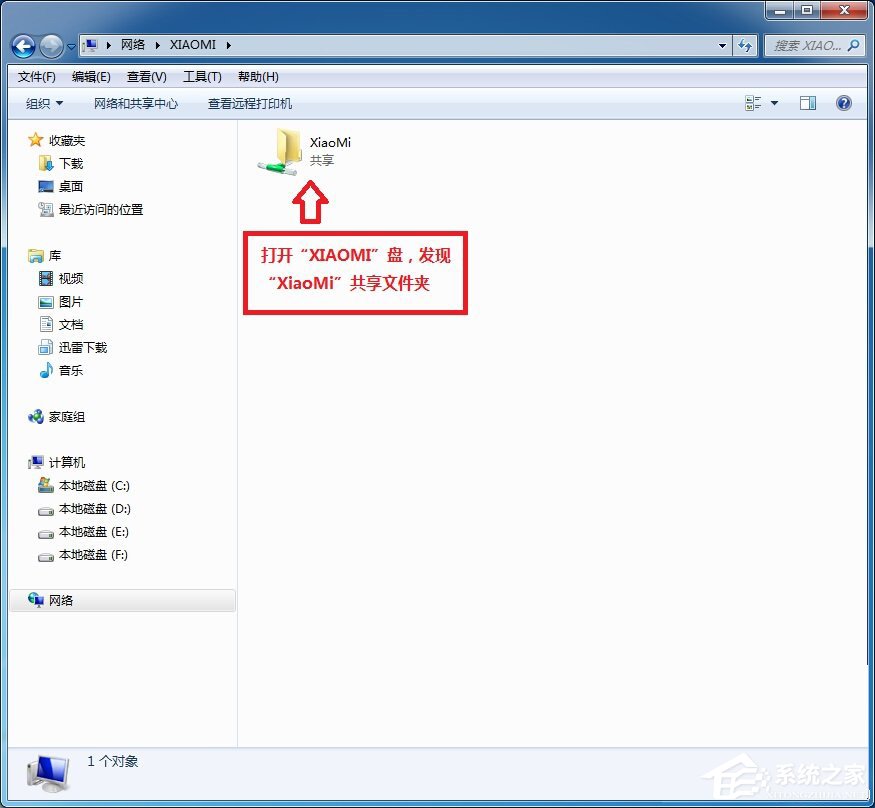Open the Help question mark icon
Image resolution: width=875 pixels, height=808 pixels.
(844, 102)
